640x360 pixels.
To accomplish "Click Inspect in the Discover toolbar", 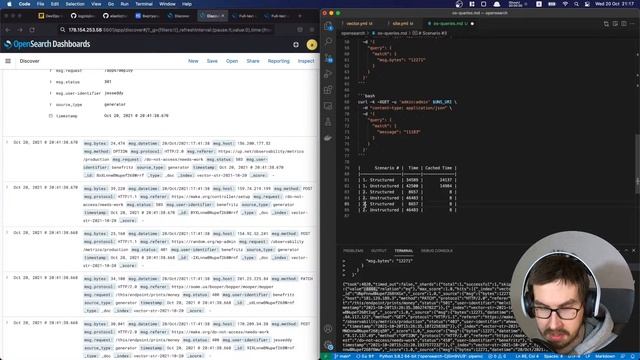I will (x=306, y=61).
